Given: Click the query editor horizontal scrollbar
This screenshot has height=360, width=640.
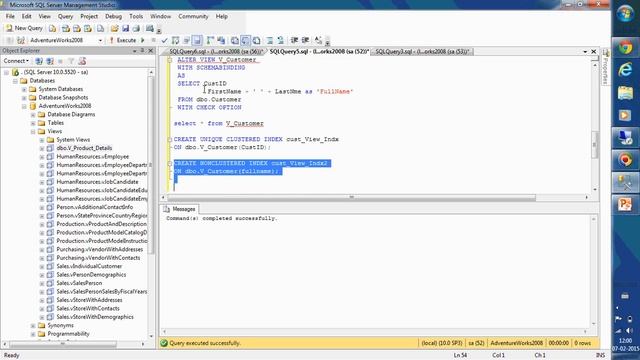Looking at the screenshot, I should pyautogui.click(x=351, y=197).
